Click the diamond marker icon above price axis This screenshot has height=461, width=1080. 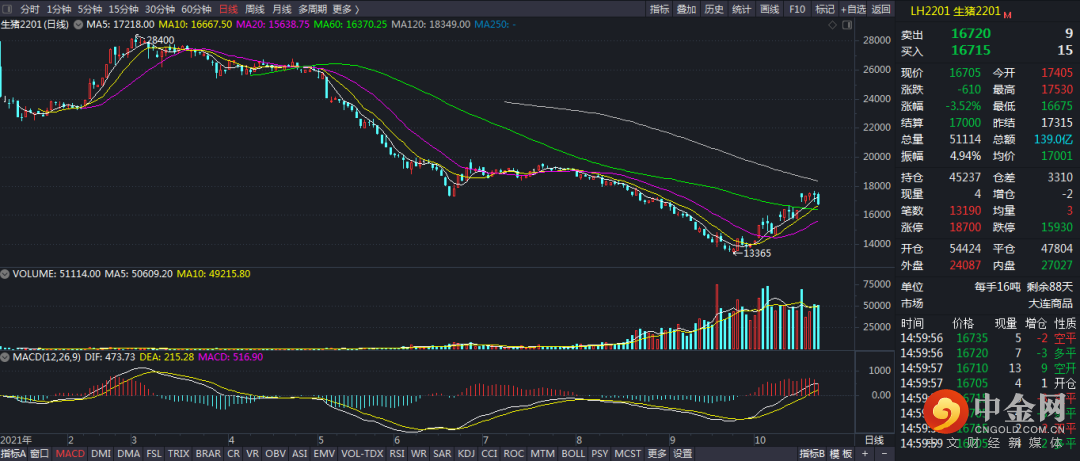click(x=835, y=23)
